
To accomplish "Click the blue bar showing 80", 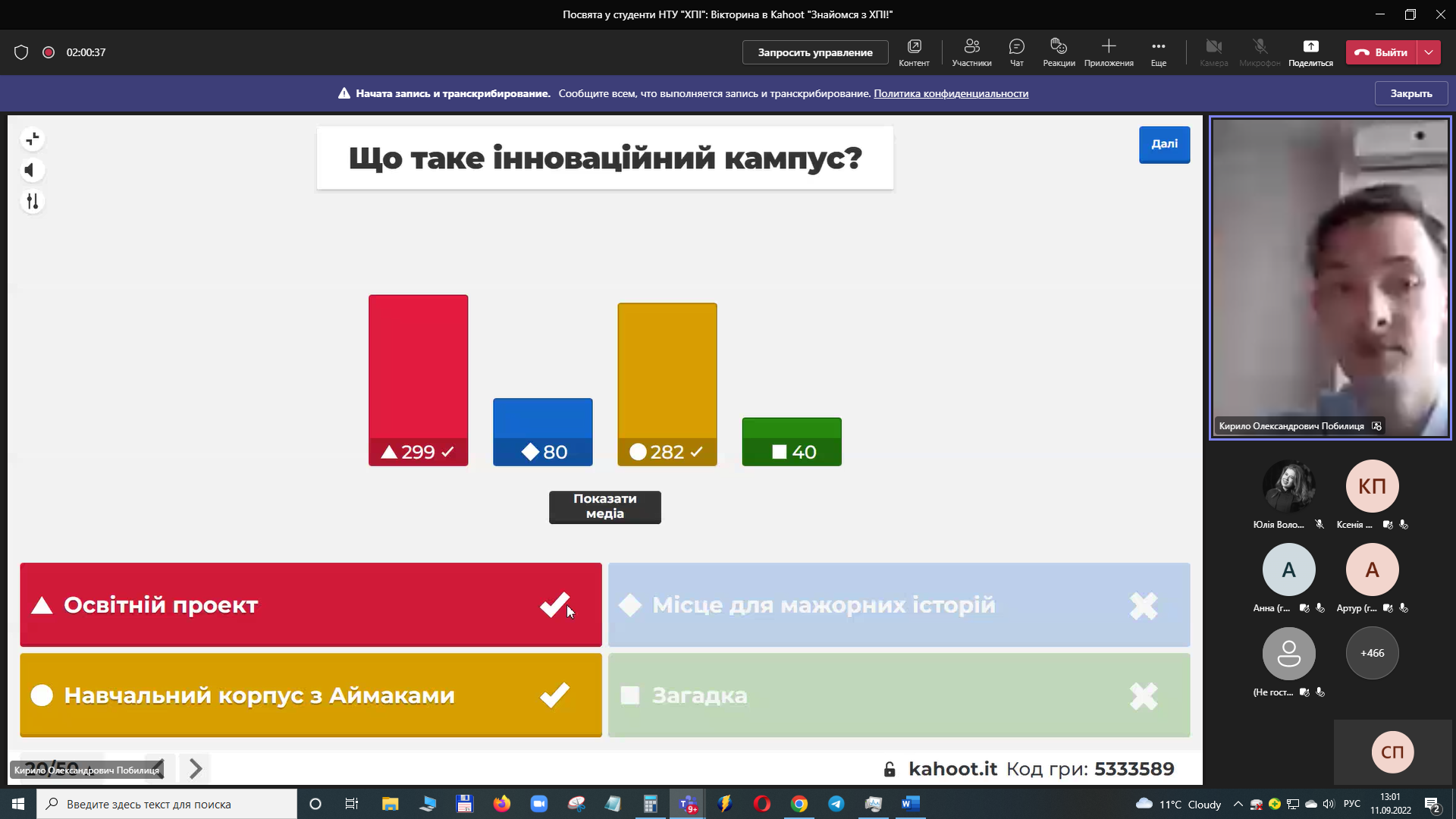I will coord(542,431).
